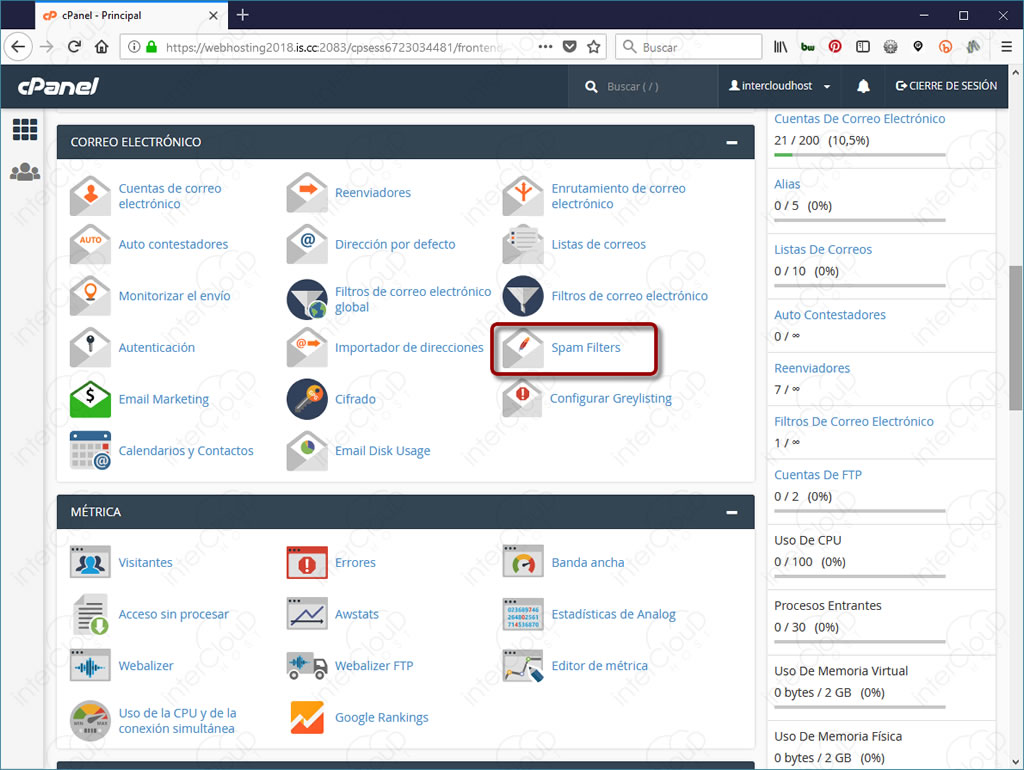Open the Firefox hamburger menu
1024x770 pixels.
(1006, 47)
